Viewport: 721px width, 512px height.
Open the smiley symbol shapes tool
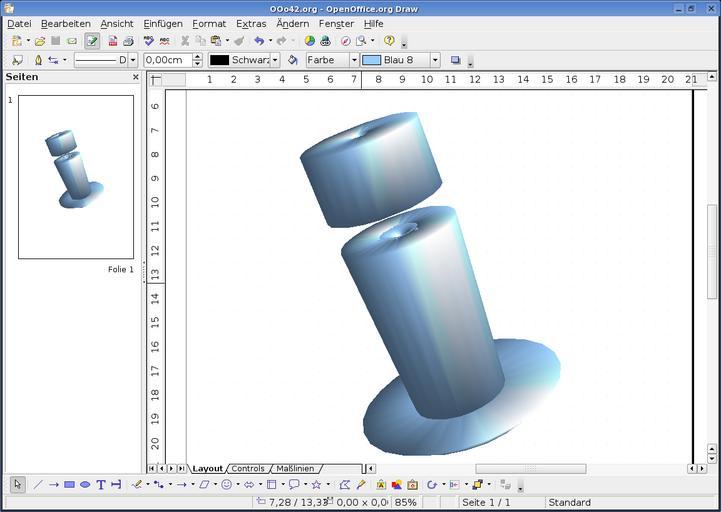(x=227, y=485)
